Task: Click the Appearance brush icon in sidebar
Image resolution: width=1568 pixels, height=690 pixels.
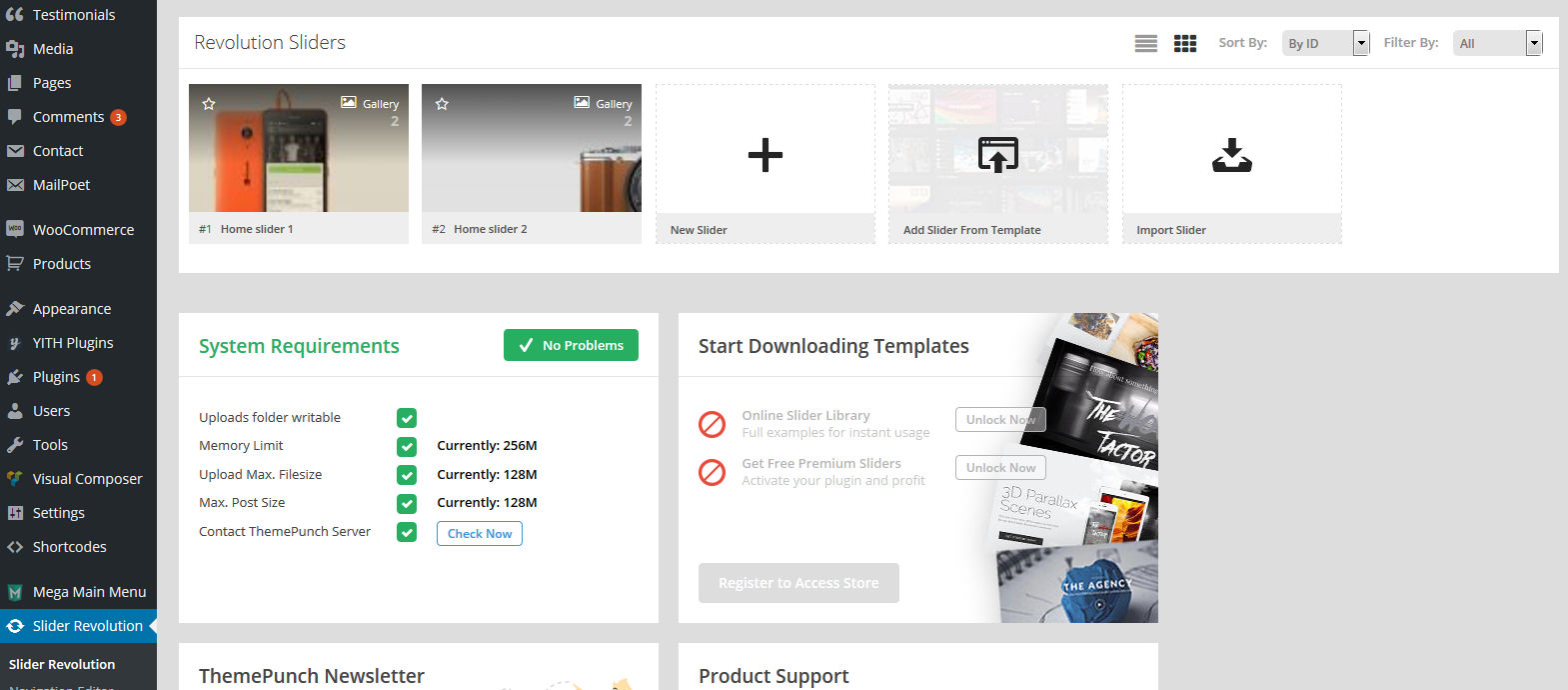Action: click(x=15, y=308)
